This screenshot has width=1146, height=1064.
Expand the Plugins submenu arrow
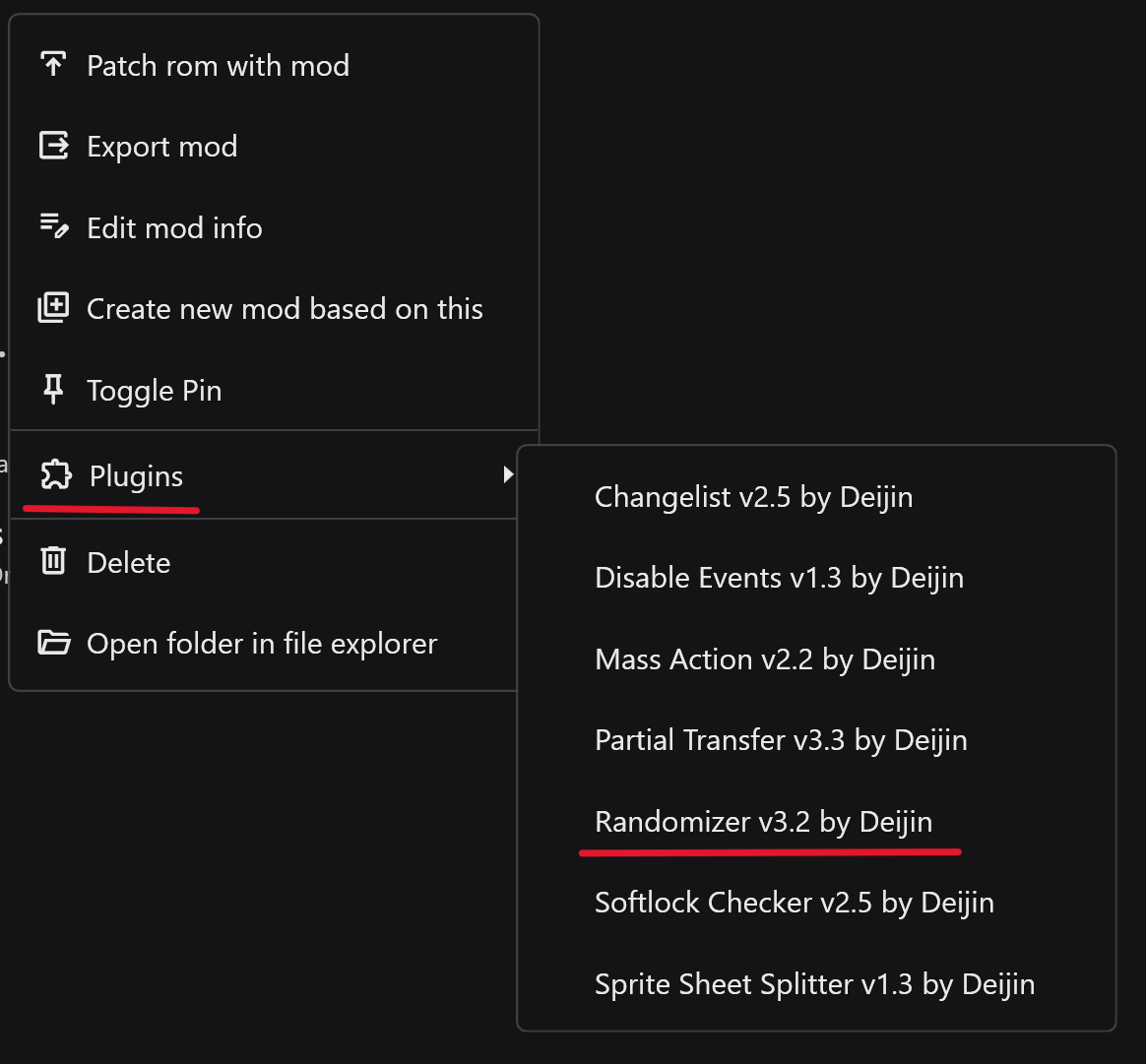(x=508, y=475)
